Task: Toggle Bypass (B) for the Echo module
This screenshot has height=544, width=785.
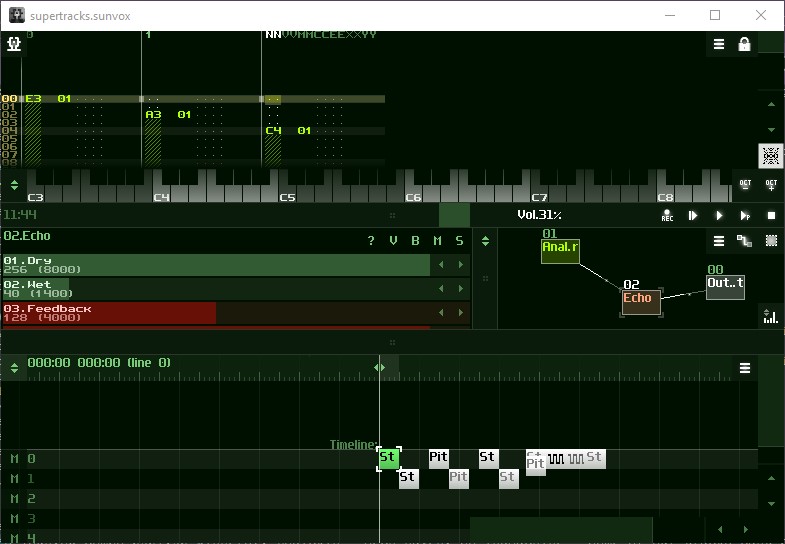Action: (415, 241)
